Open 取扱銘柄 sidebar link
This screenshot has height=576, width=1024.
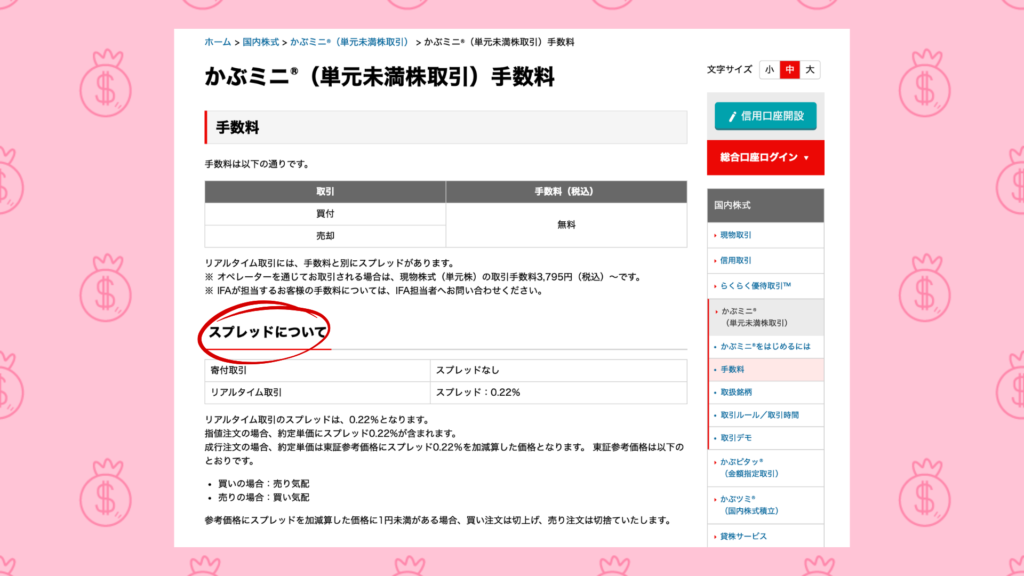coord(739,392)
